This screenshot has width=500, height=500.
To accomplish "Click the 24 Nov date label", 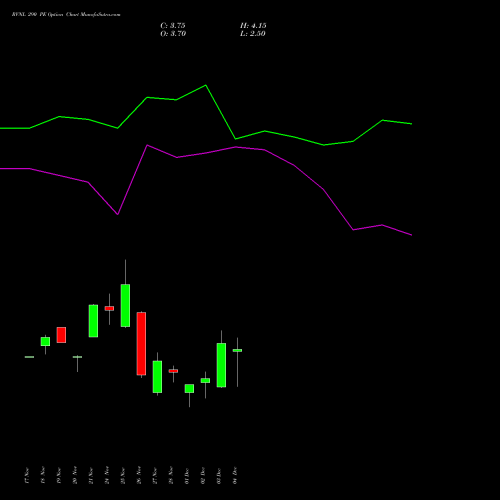I will pos(107,476).
